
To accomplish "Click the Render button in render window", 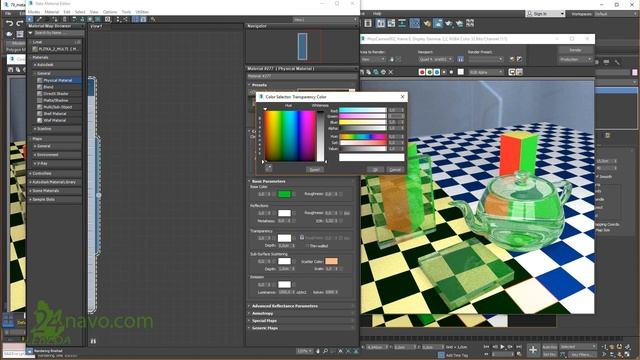I will pyautogui.click(x=576, y=50).
